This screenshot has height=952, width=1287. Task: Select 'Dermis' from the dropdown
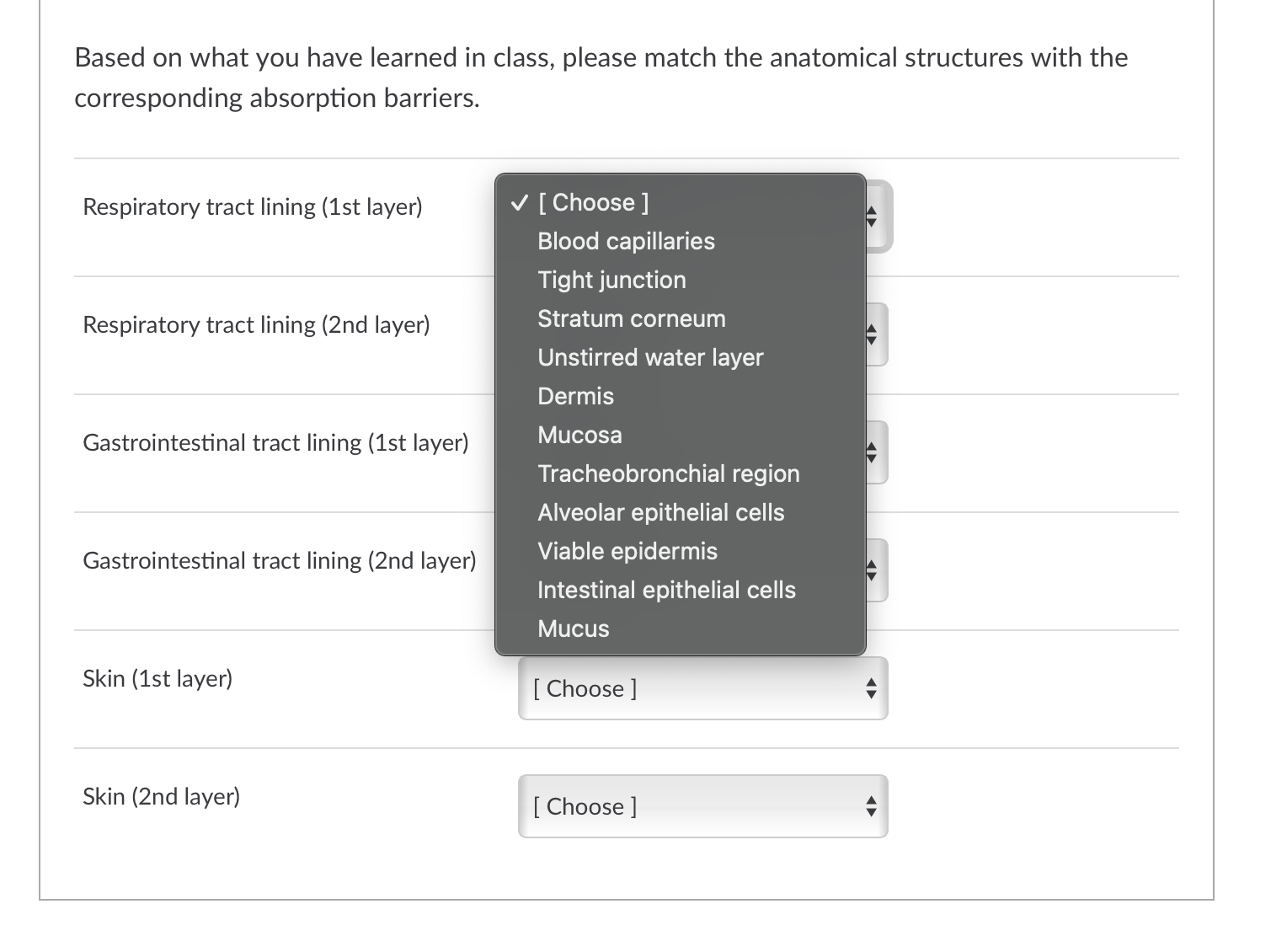tap(575, 396)
